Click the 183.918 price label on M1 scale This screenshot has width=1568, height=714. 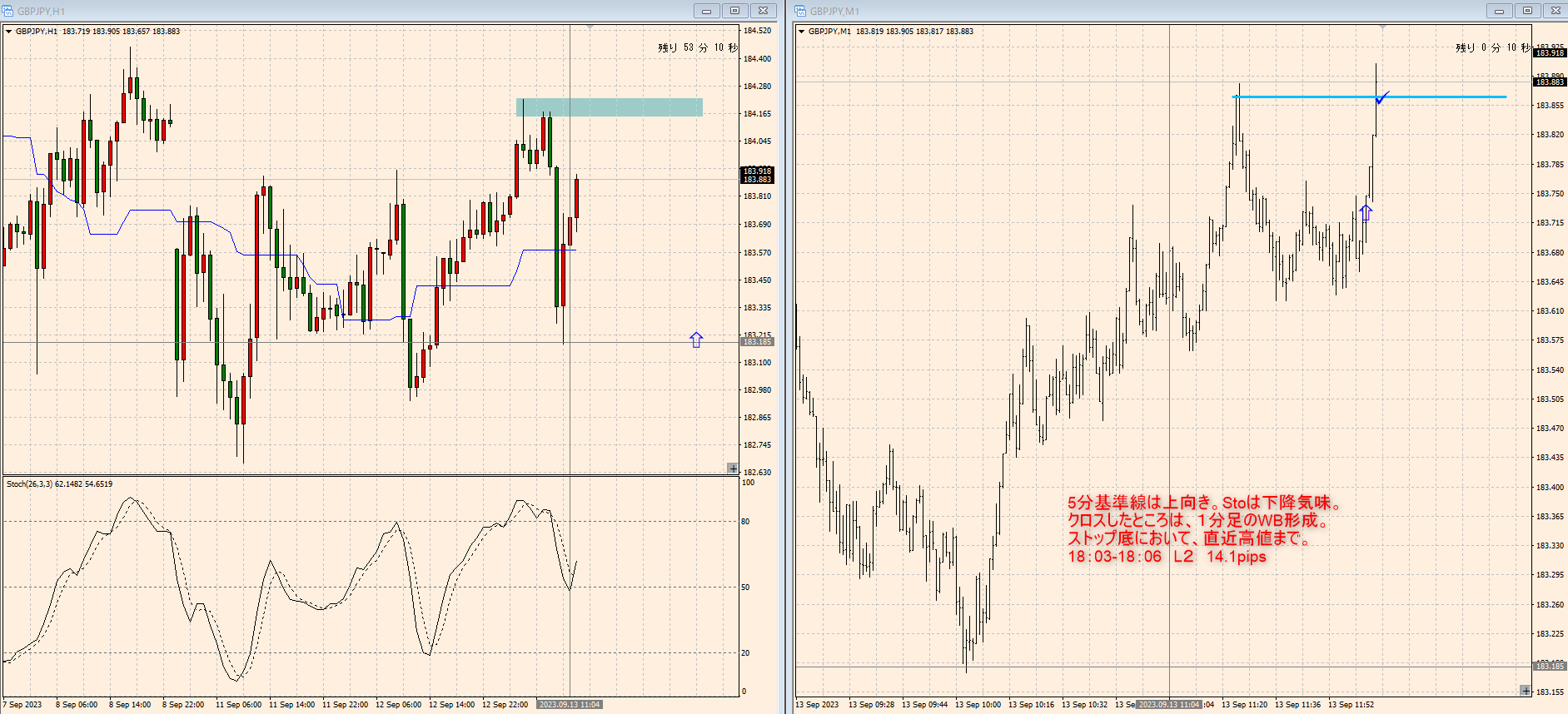[1550, 53]
